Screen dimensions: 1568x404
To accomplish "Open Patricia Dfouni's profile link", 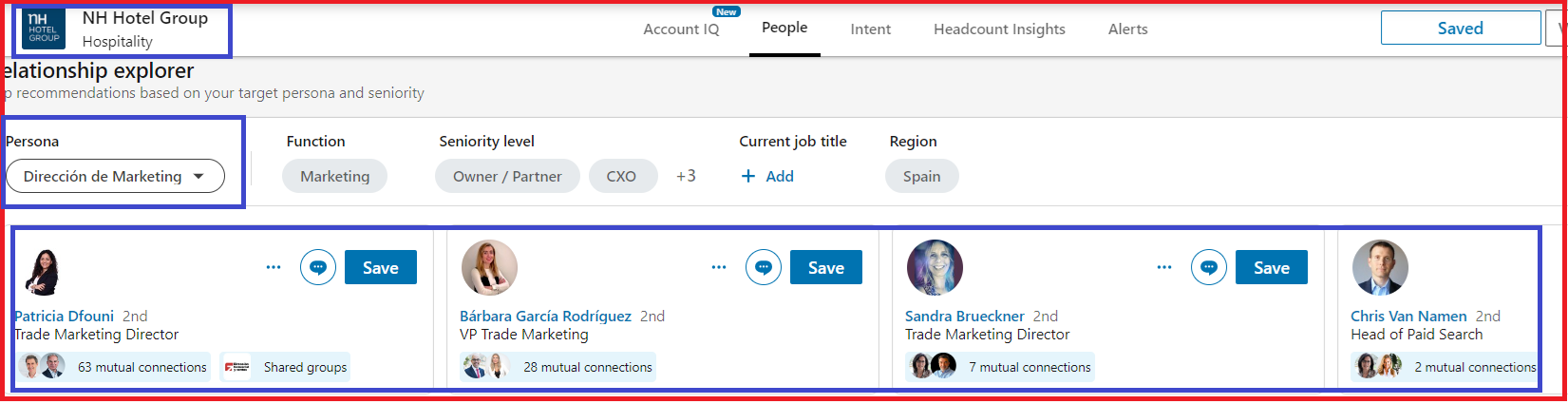I will 64,316.
